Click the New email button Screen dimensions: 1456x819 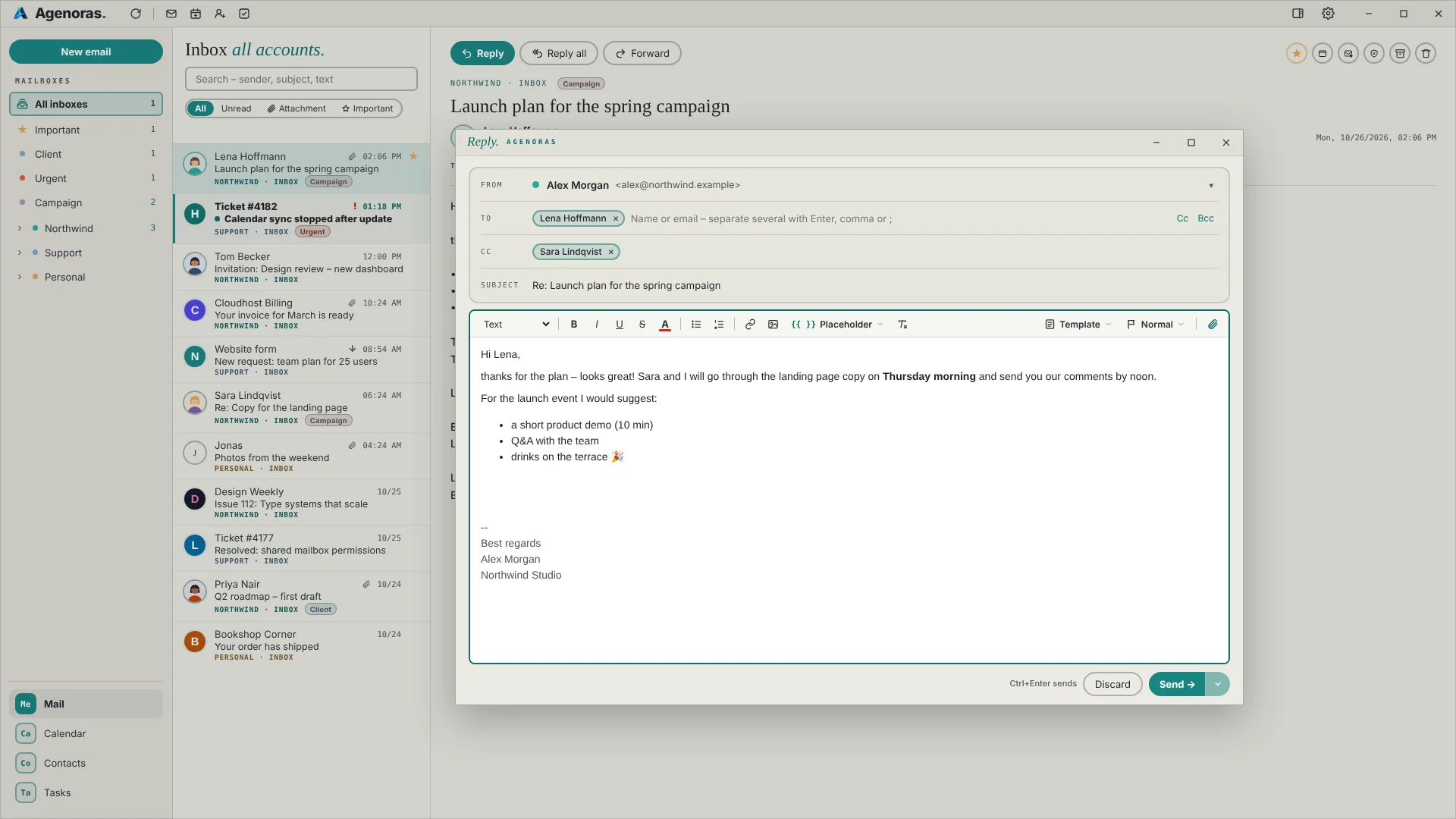point(86,52)
